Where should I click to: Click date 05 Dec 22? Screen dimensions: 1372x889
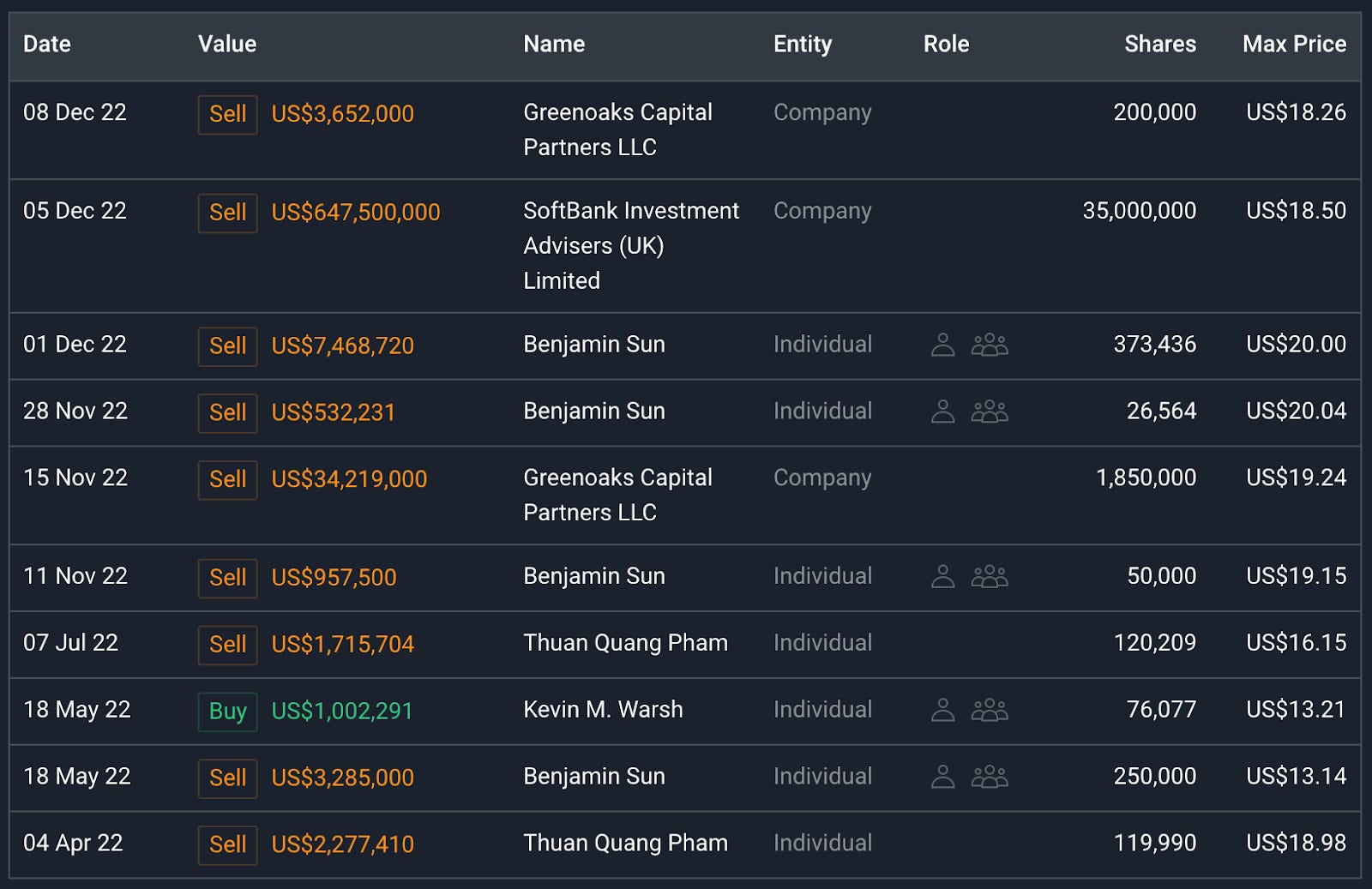[x=75, y=211]
